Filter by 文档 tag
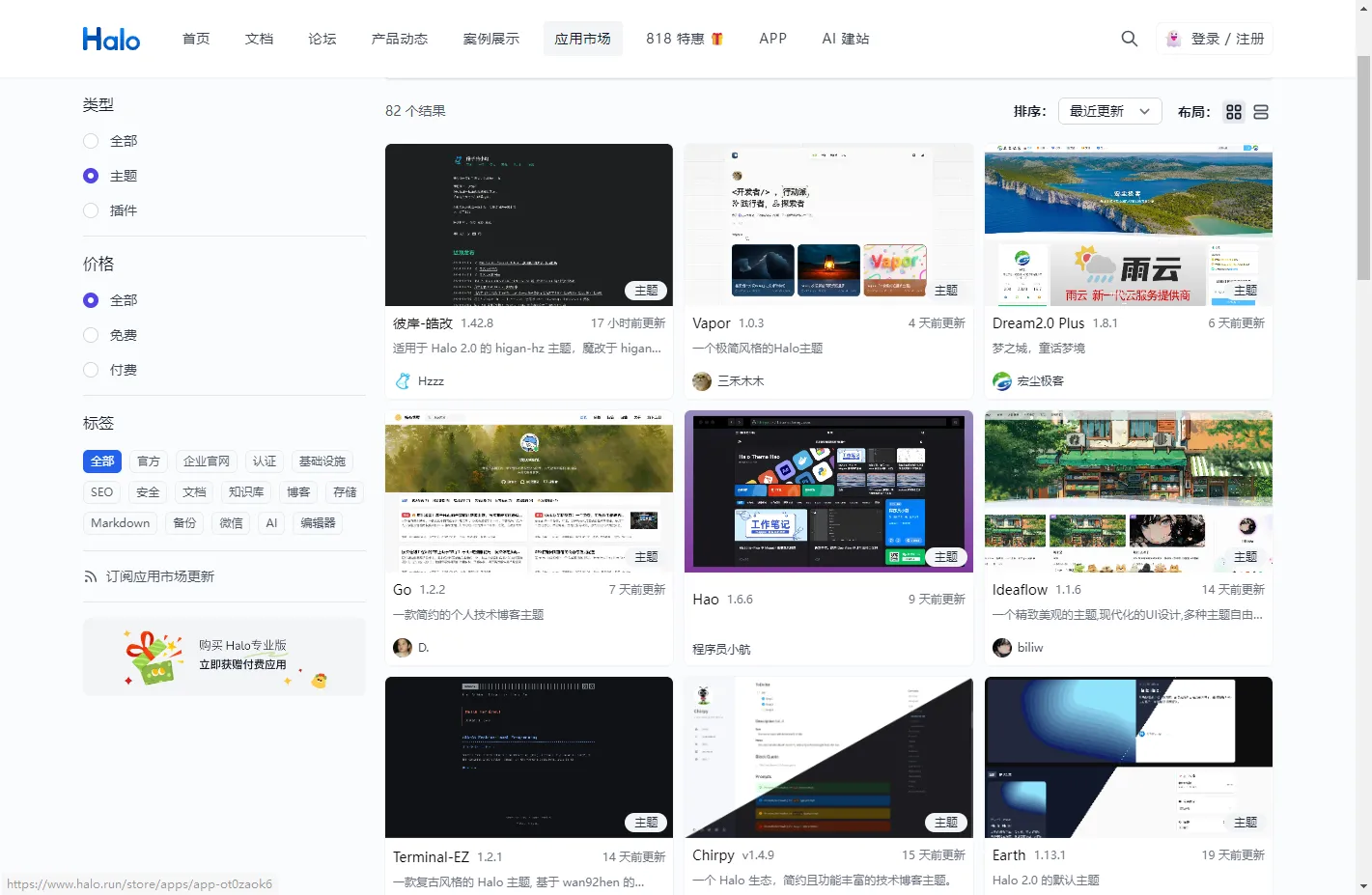 click(x=194, y=492)
